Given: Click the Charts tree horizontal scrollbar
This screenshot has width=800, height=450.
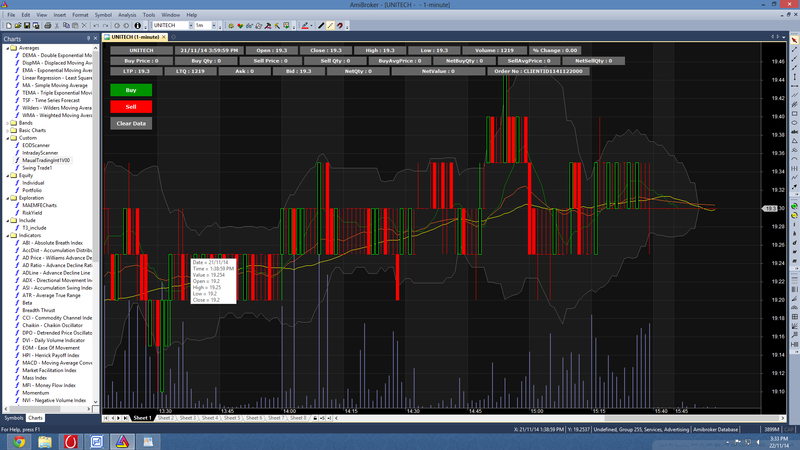Looking at the screenshot, I should pyautogui.click(x=47, y=409).
